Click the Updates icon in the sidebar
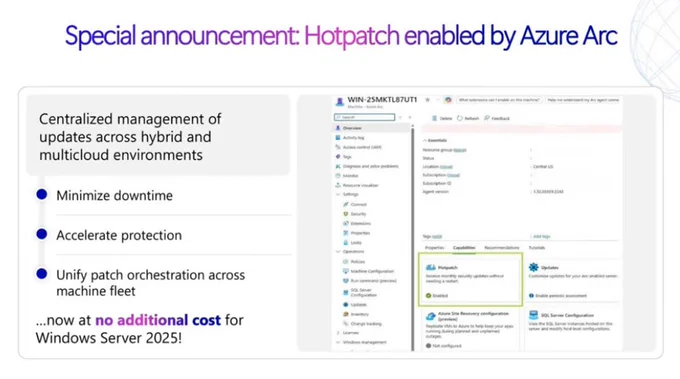 click(346, 304)
